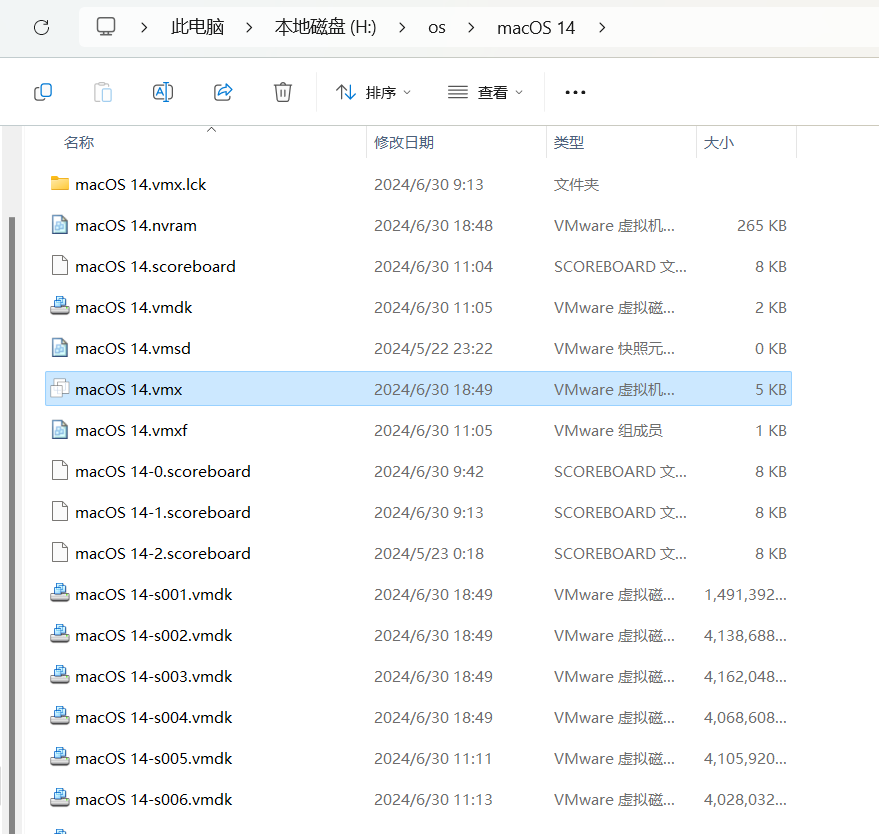
Task: Open the 排序 sort dropdown
Action: [373, 92]
